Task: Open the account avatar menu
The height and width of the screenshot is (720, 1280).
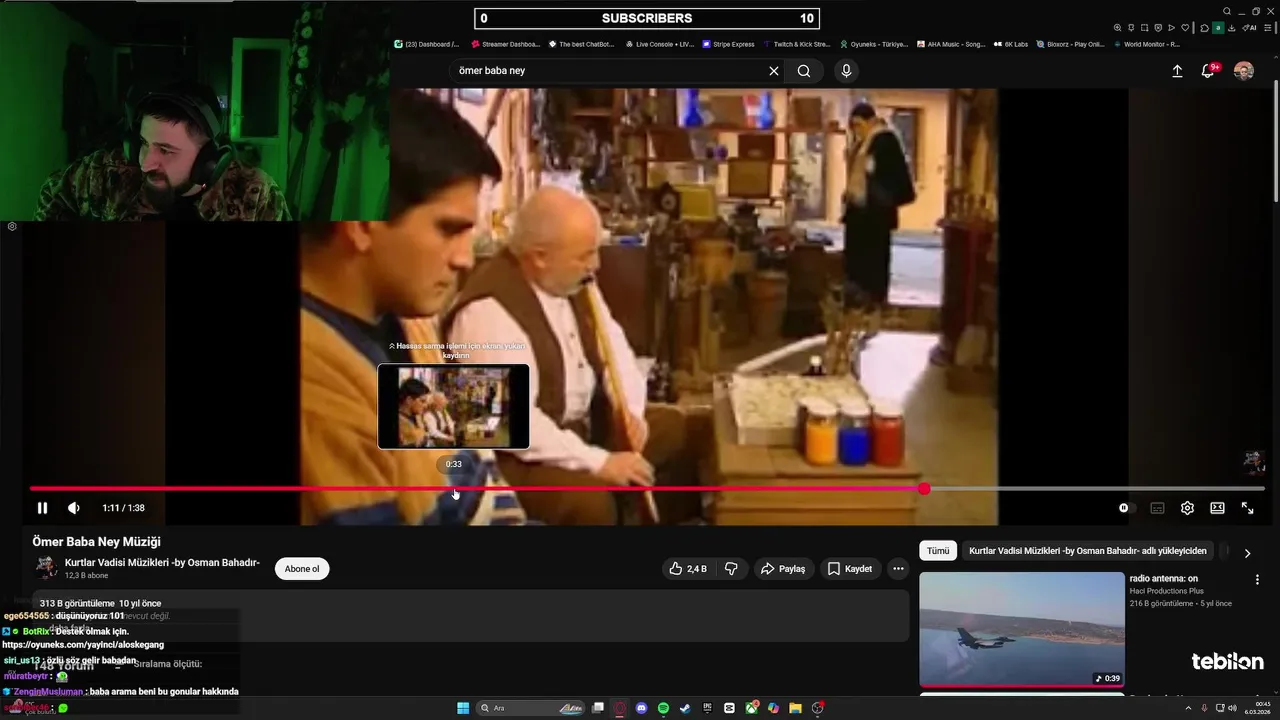Action: [1243, 71]
